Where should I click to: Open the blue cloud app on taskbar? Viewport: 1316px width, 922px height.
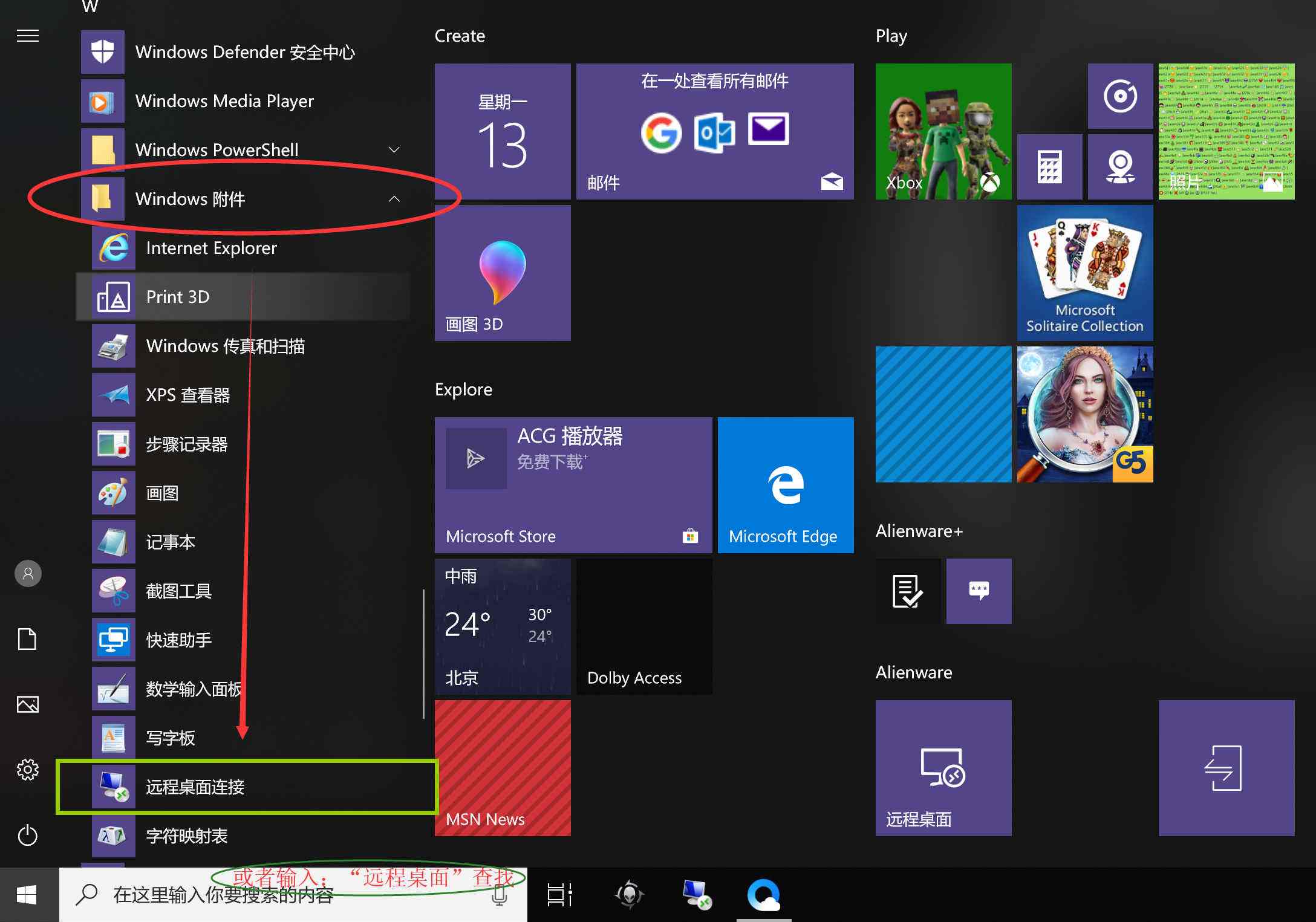click(764, 895)
